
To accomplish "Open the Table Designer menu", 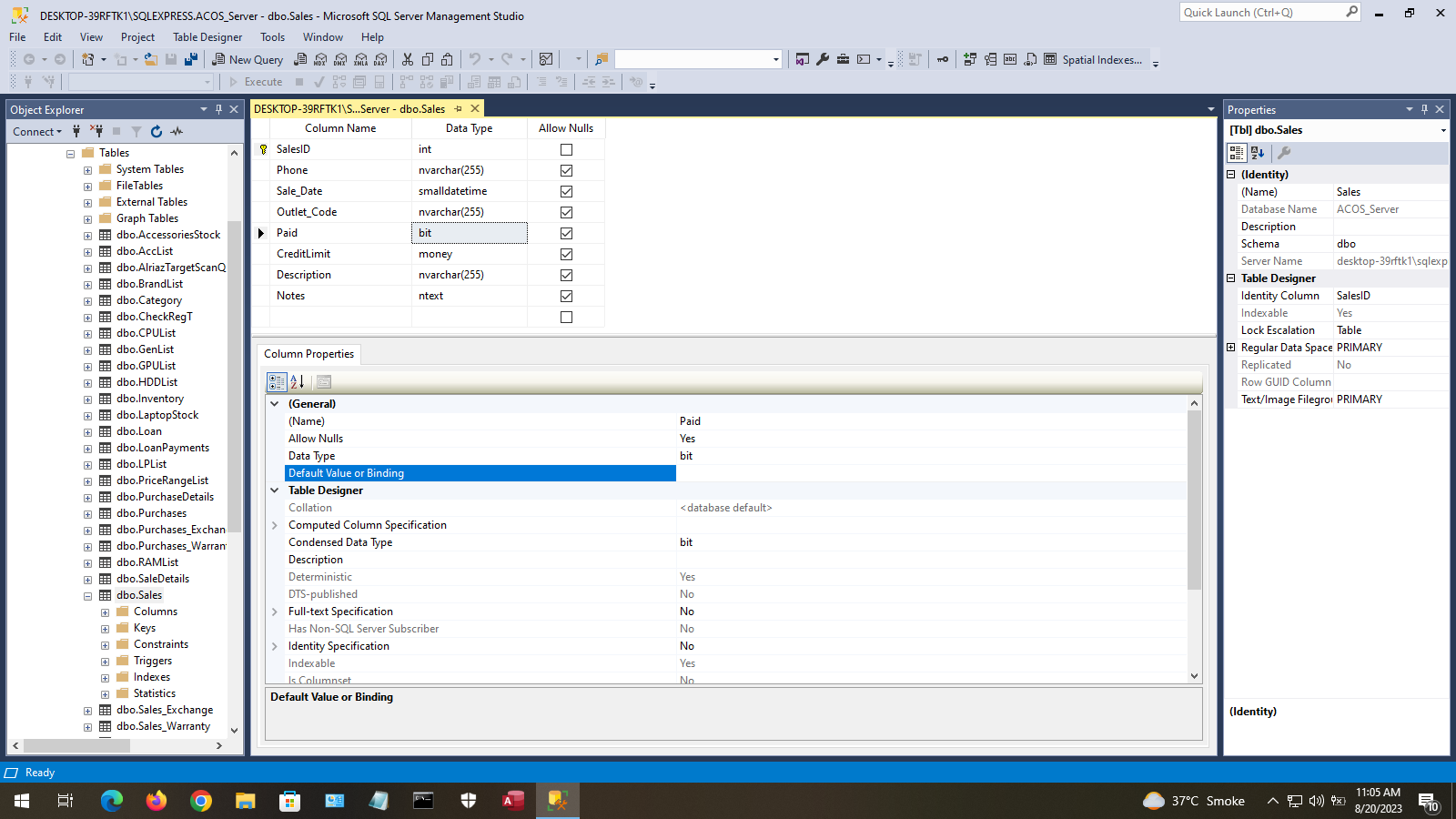I will click(207, 36).
